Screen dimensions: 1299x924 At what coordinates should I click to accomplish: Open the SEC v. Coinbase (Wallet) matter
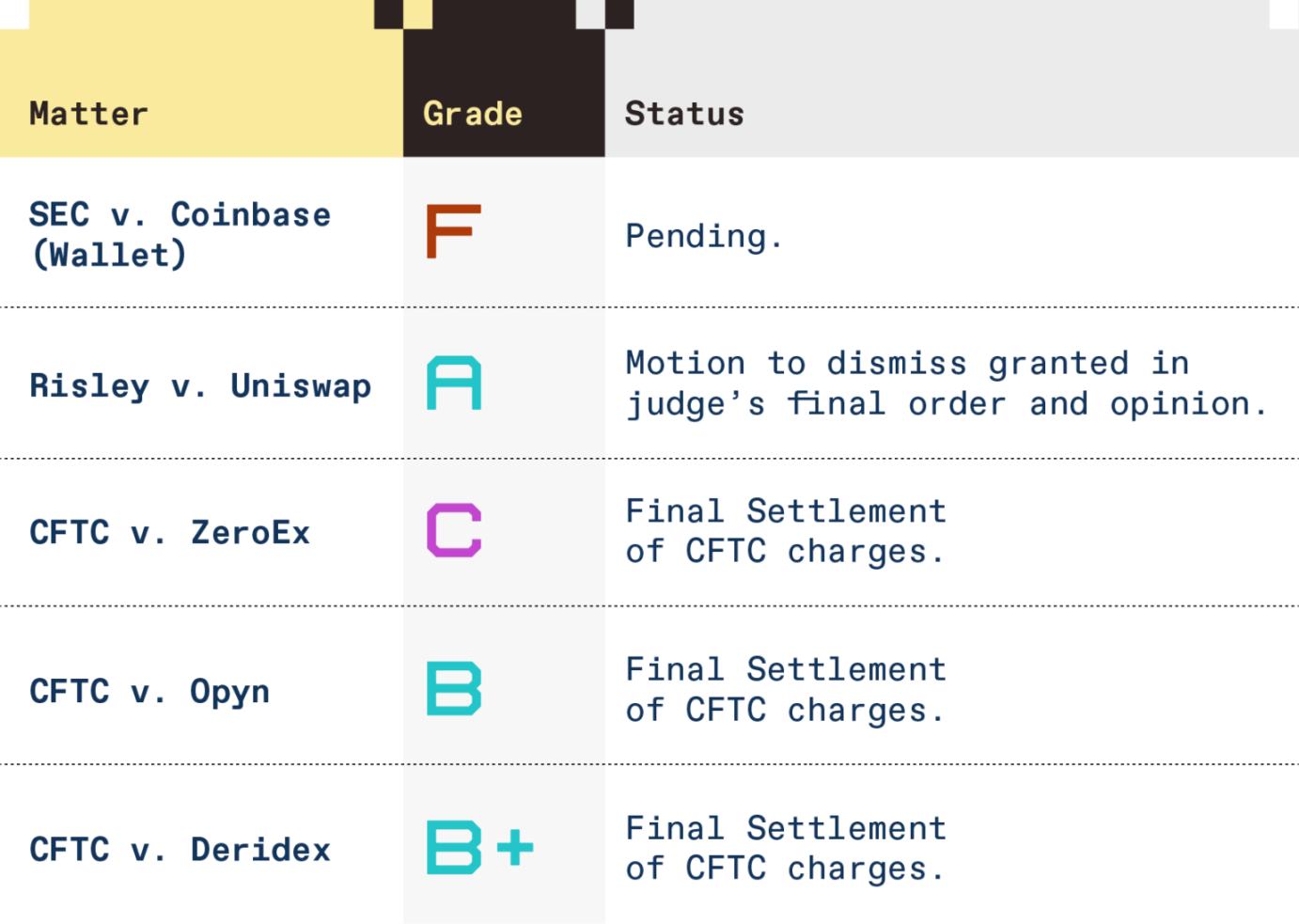click(180, 234)
